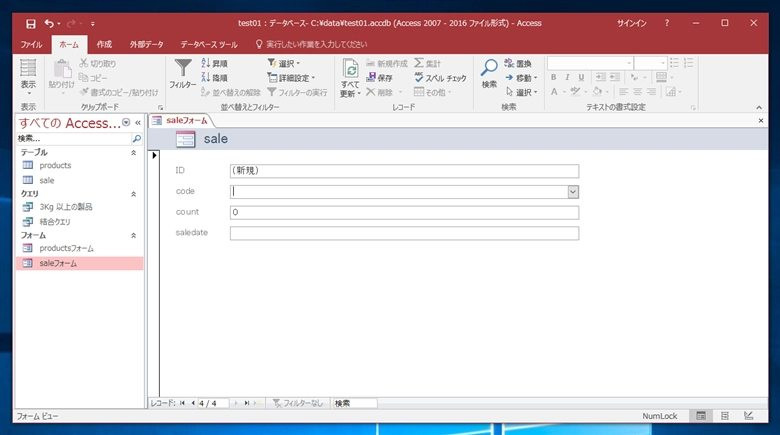Click the Tell me what you want box
The width and height of the screenshot is (780, 435).
pos(316,44)
